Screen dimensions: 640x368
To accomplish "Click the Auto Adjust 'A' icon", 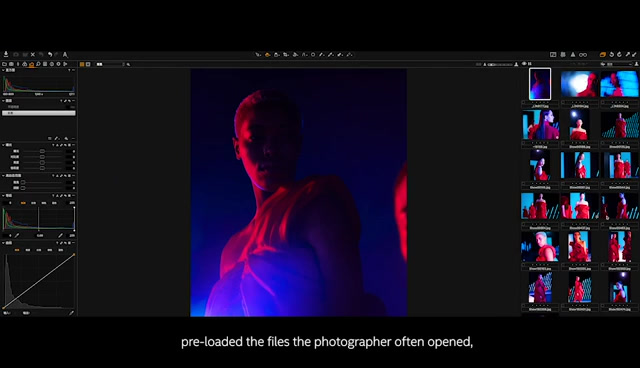I will 65,54.
